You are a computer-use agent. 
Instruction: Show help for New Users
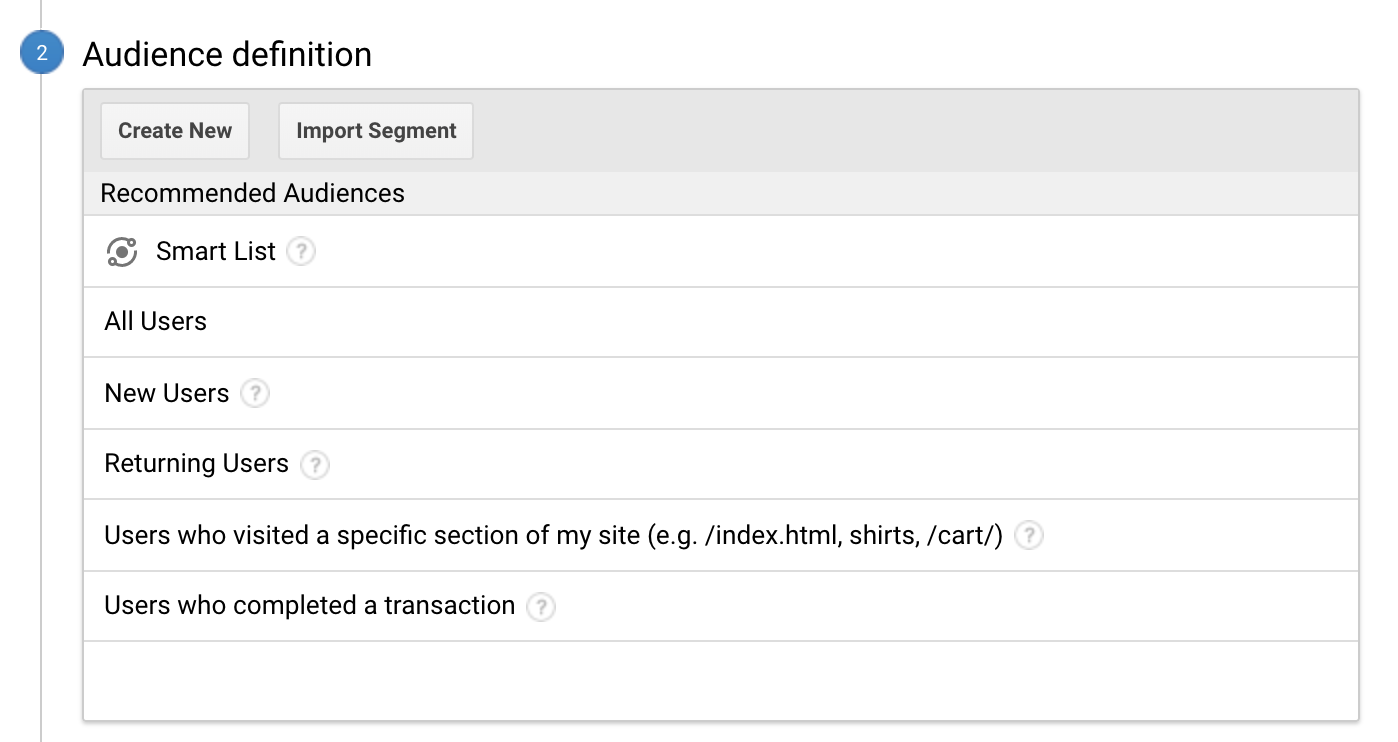click(255, 394)
